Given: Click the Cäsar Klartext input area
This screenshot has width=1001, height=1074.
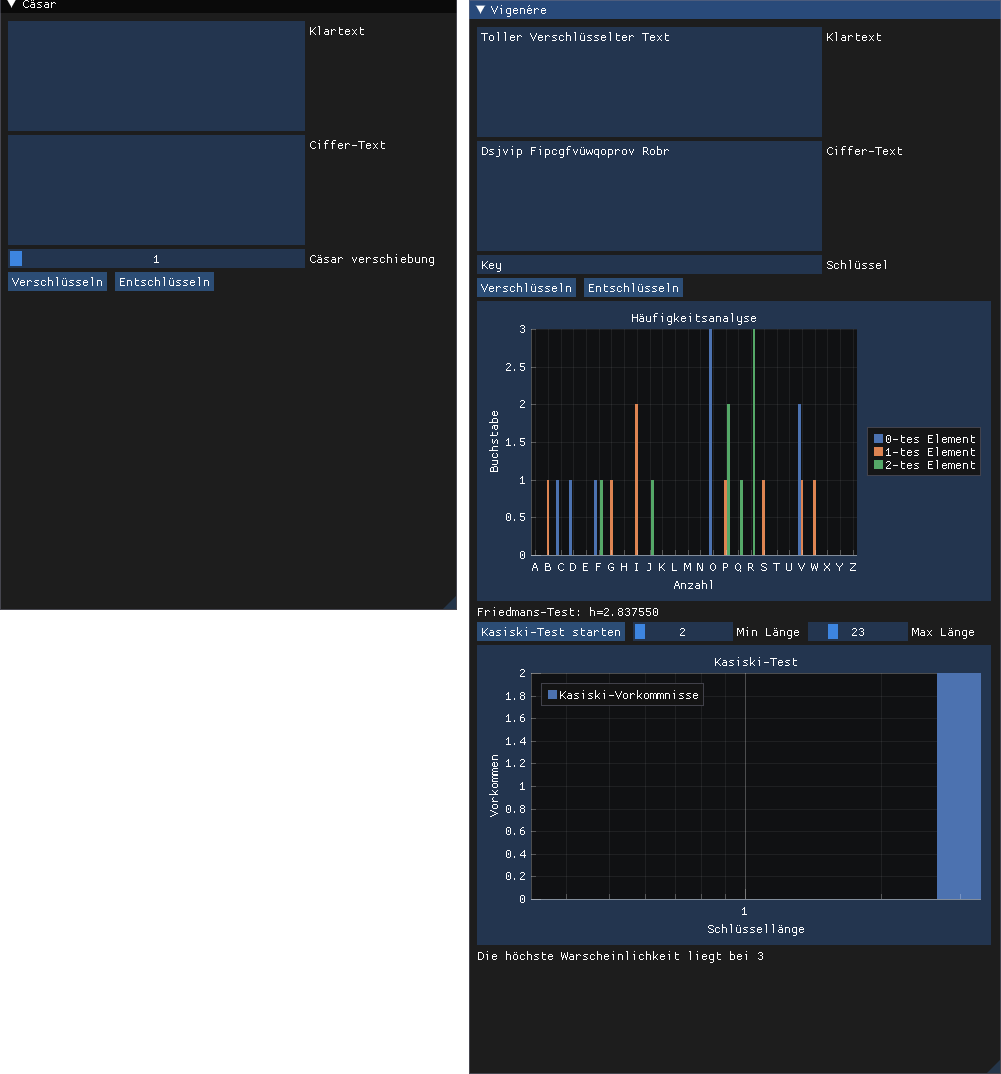Looking at the screenshot, I should click(x=156, y=75).
